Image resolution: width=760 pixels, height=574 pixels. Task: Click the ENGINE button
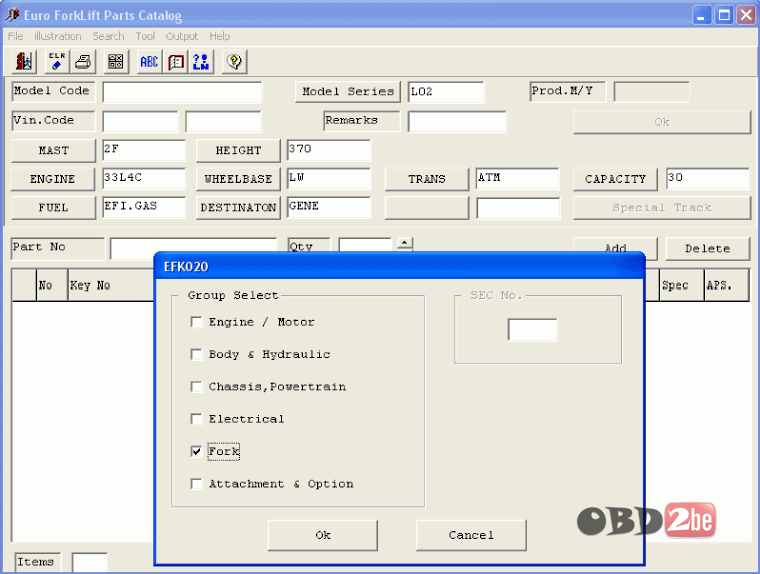coord(53,179)
